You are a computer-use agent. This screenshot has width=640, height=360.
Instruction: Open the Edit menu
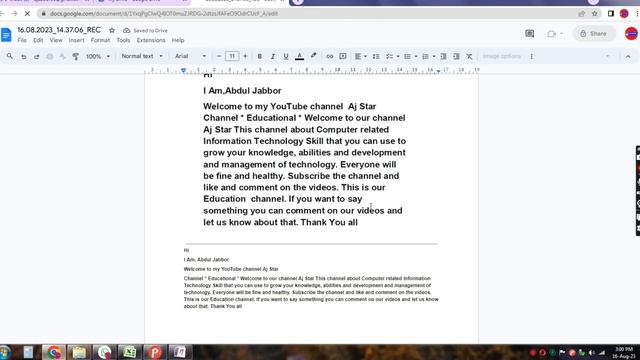38,40
